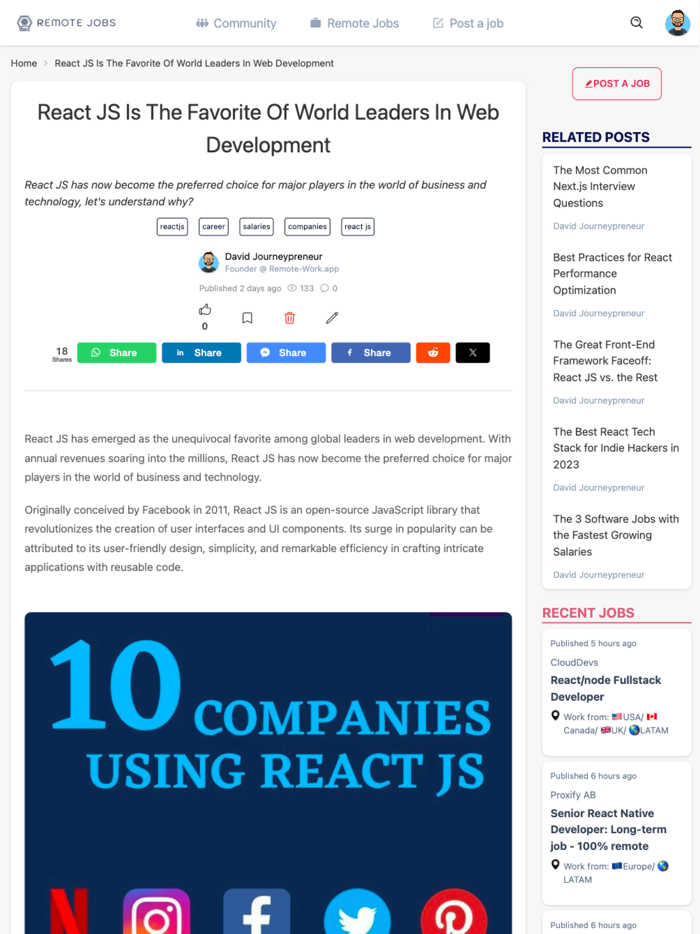Click the comments bubble icon
Screen dimensions: 700x934
coord(324,288)
